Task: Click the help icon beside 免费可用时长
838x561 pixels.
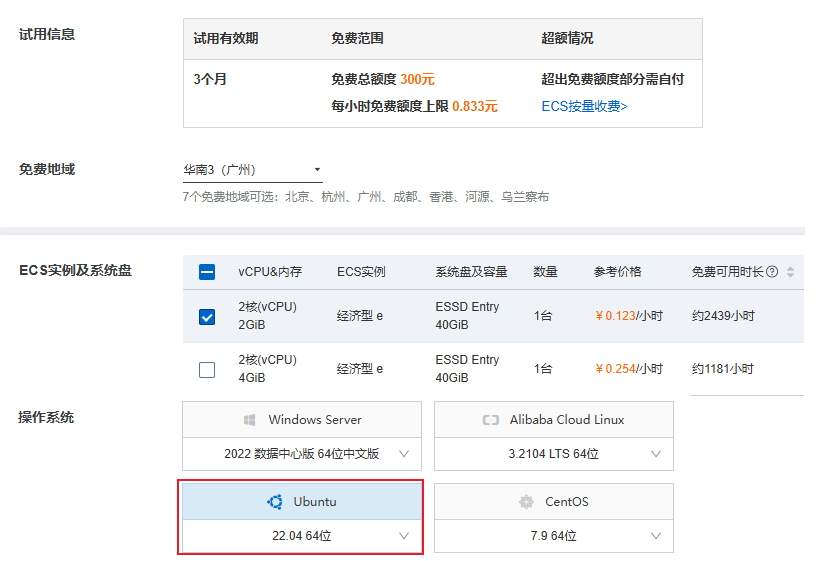Action: (x=772, y=272)
